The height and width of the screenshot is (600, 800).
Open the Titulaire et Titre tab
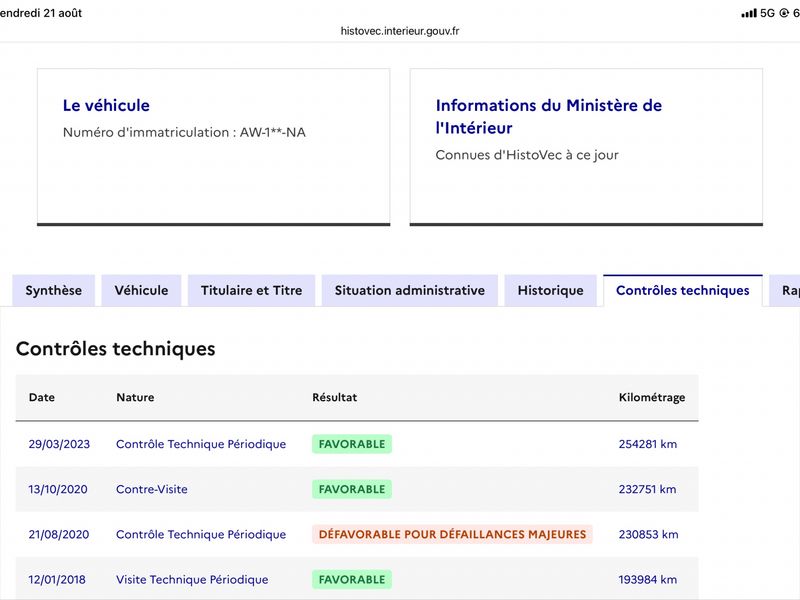coord(252,290)
